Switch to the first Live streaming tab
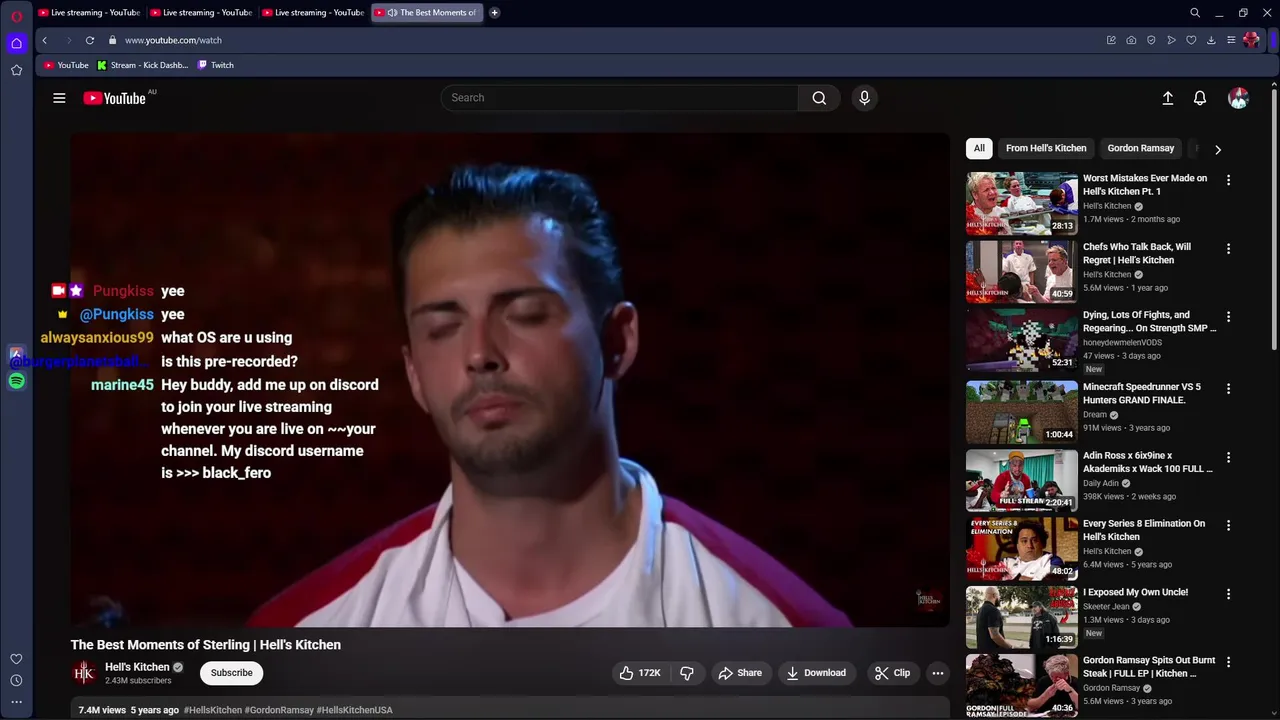 pyautogui.click(x=89, y=13)
